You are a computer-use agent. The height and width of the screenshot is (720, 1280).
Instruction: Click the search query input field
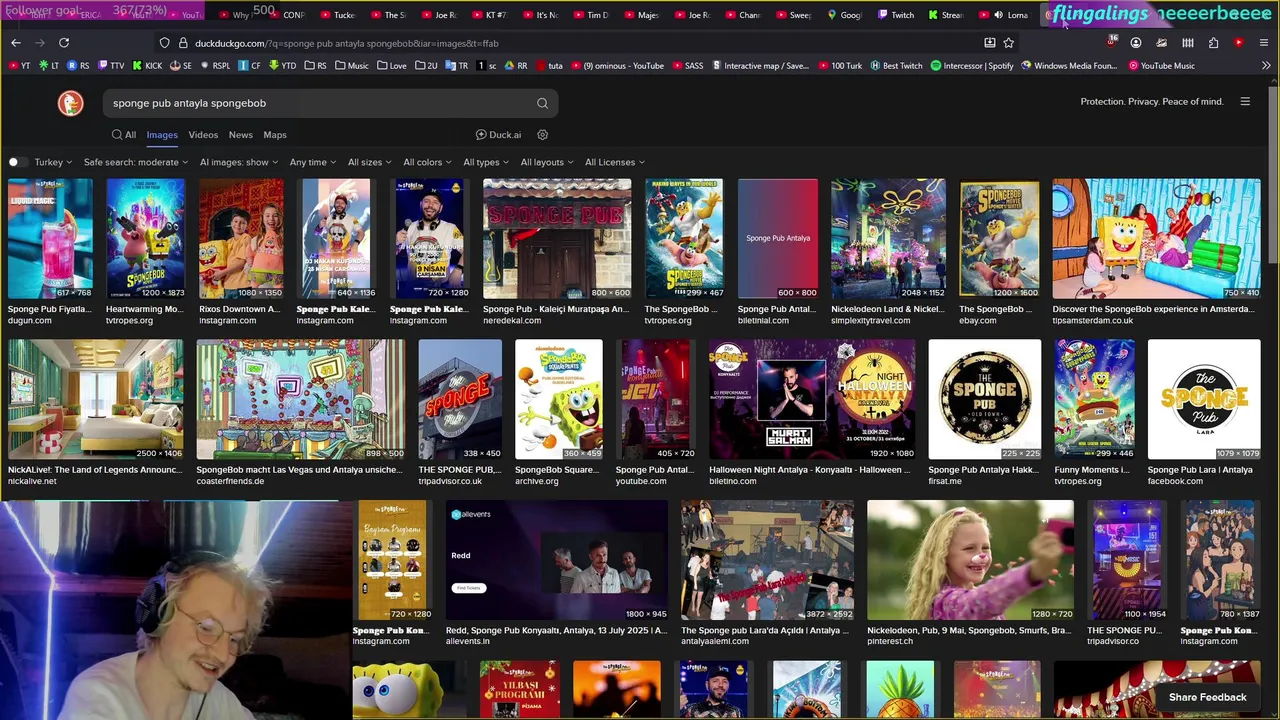coord(320,103)
